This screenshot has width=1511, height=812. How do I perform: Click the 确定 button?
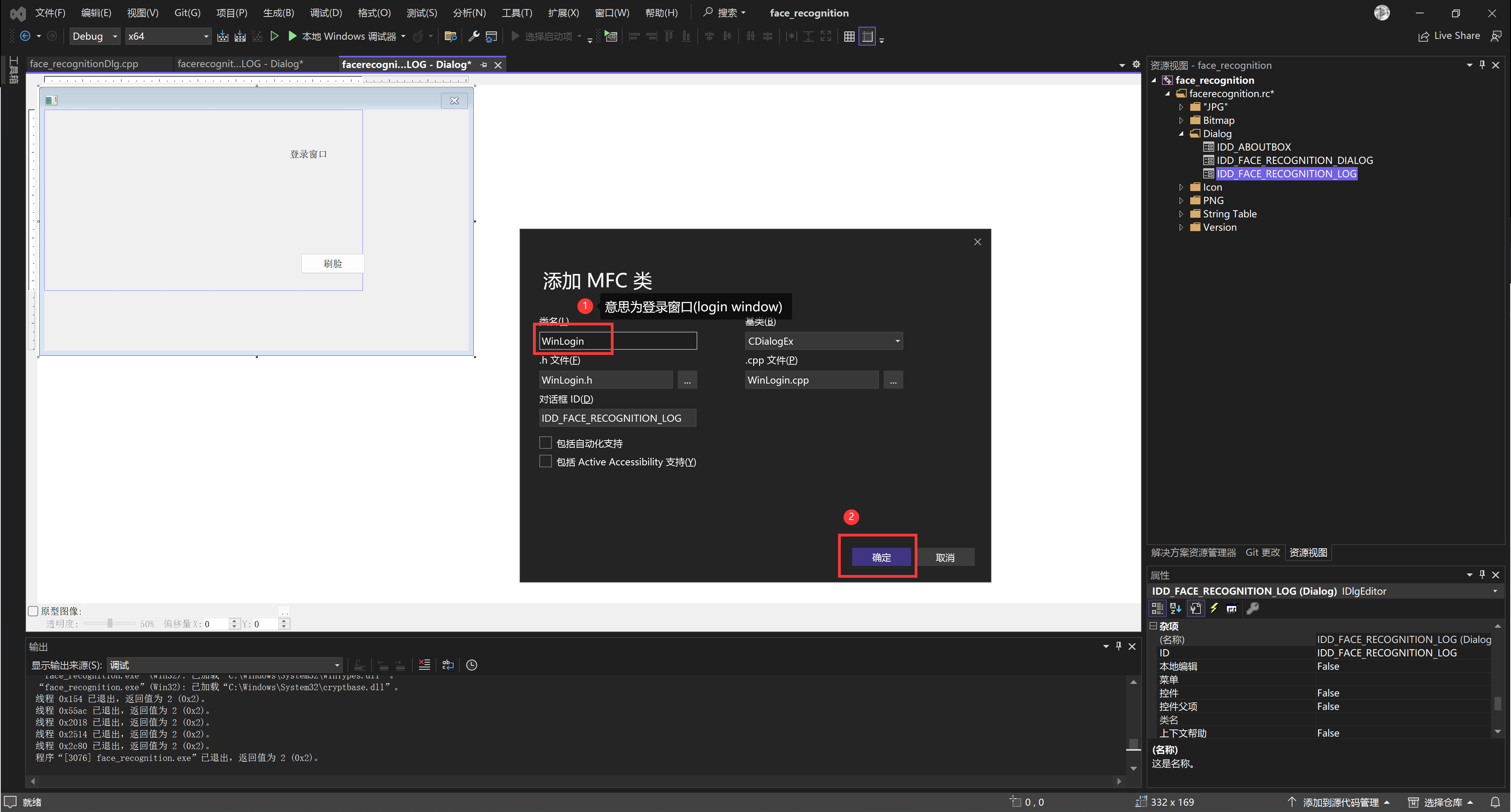[x=881, y=557]
